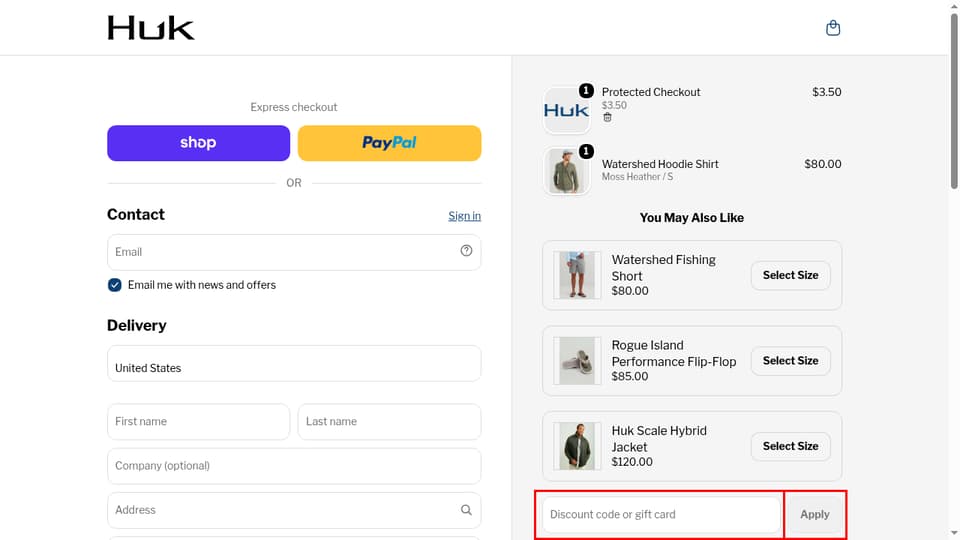Select size for Rogue Island Flip-Flop
960x540 pixels.
(790, 361)
